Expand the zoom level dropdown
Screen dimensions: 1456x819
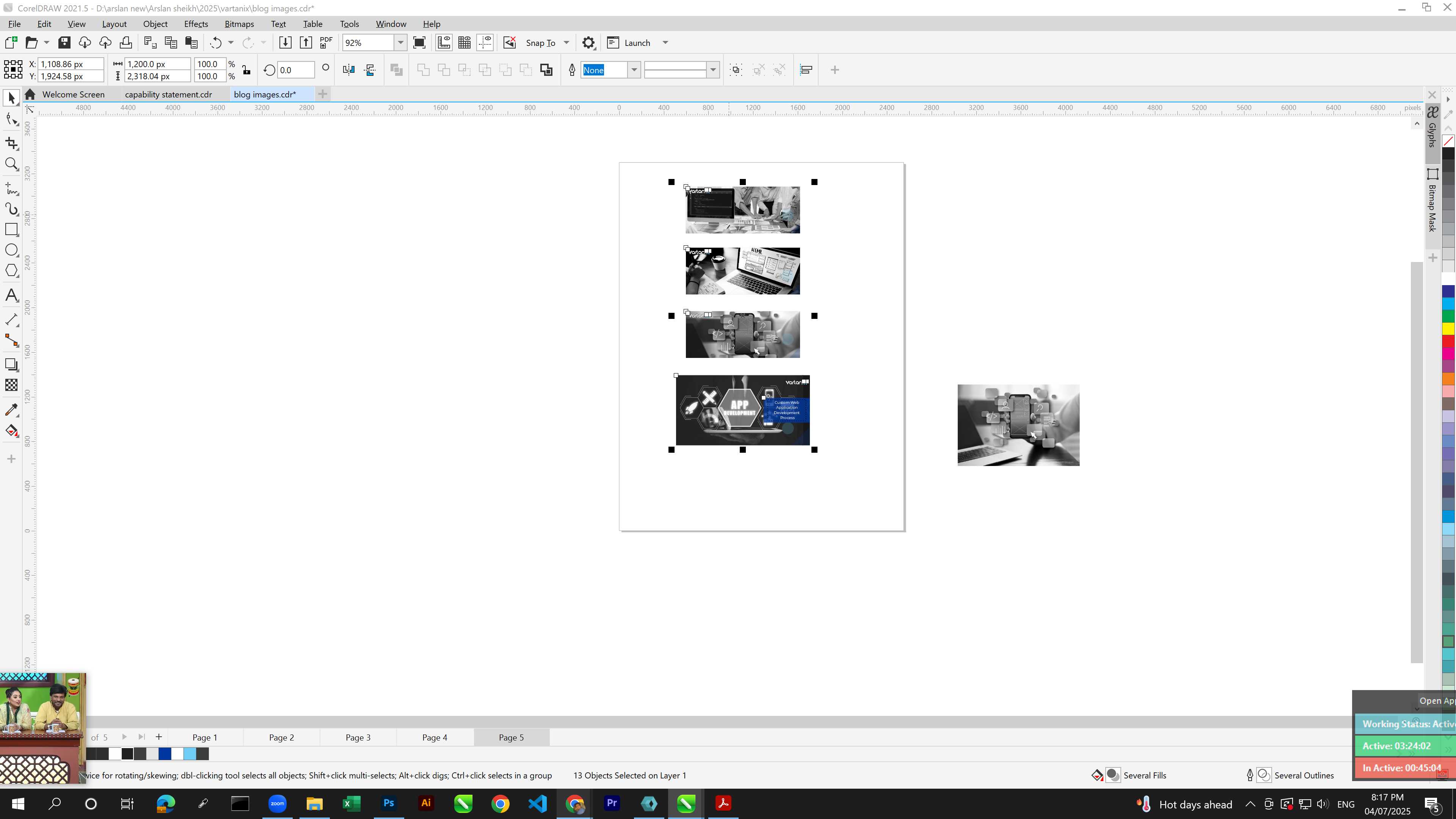pos(401,43)
